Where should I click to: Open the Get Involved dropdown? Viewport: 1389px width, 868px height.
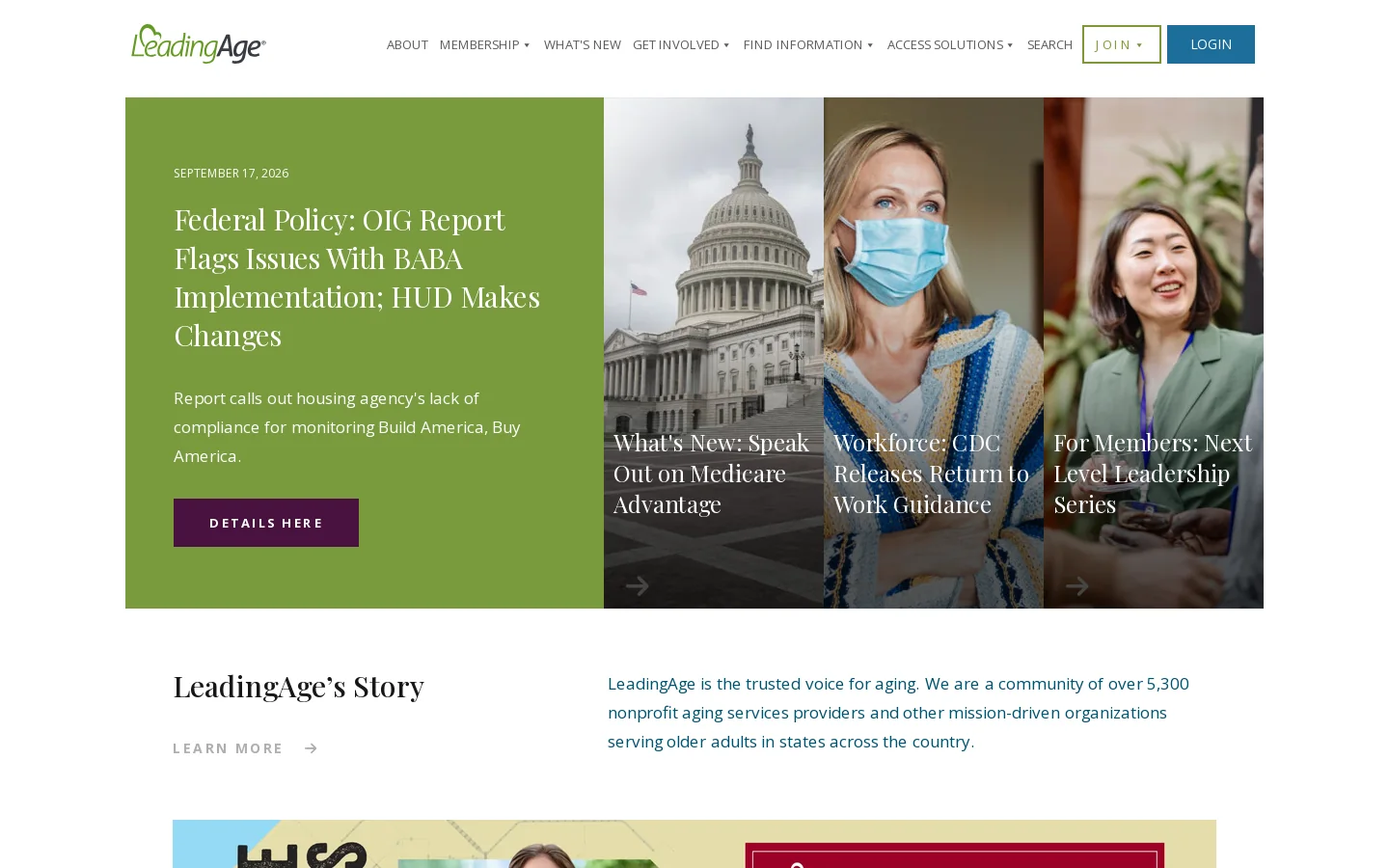click(681, 44)
